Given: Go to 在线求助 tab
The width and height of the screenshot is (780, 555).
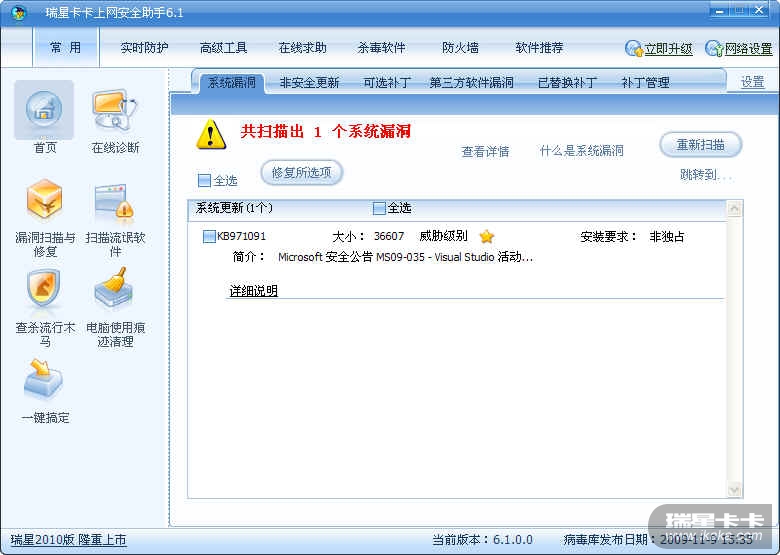Looking at the screenshot, I should 302,48.
